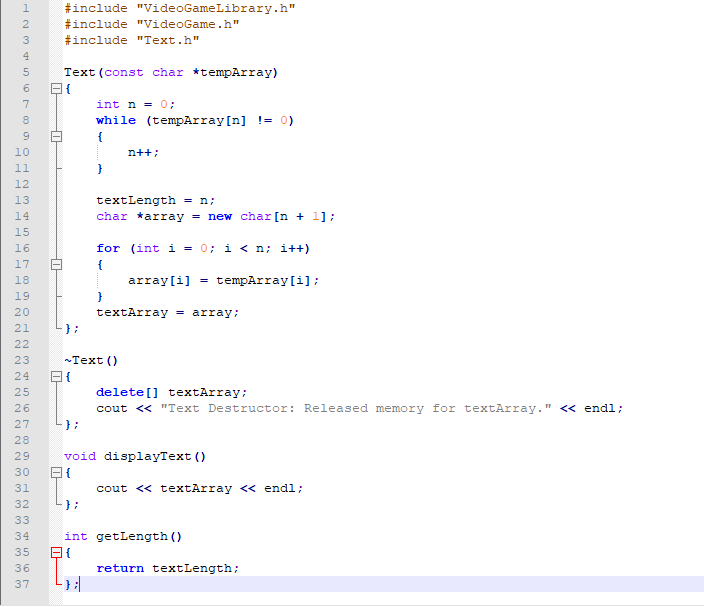
Task: Click the "VideoGameLibrary.h" include string
Action: click(x=216, y=9)
